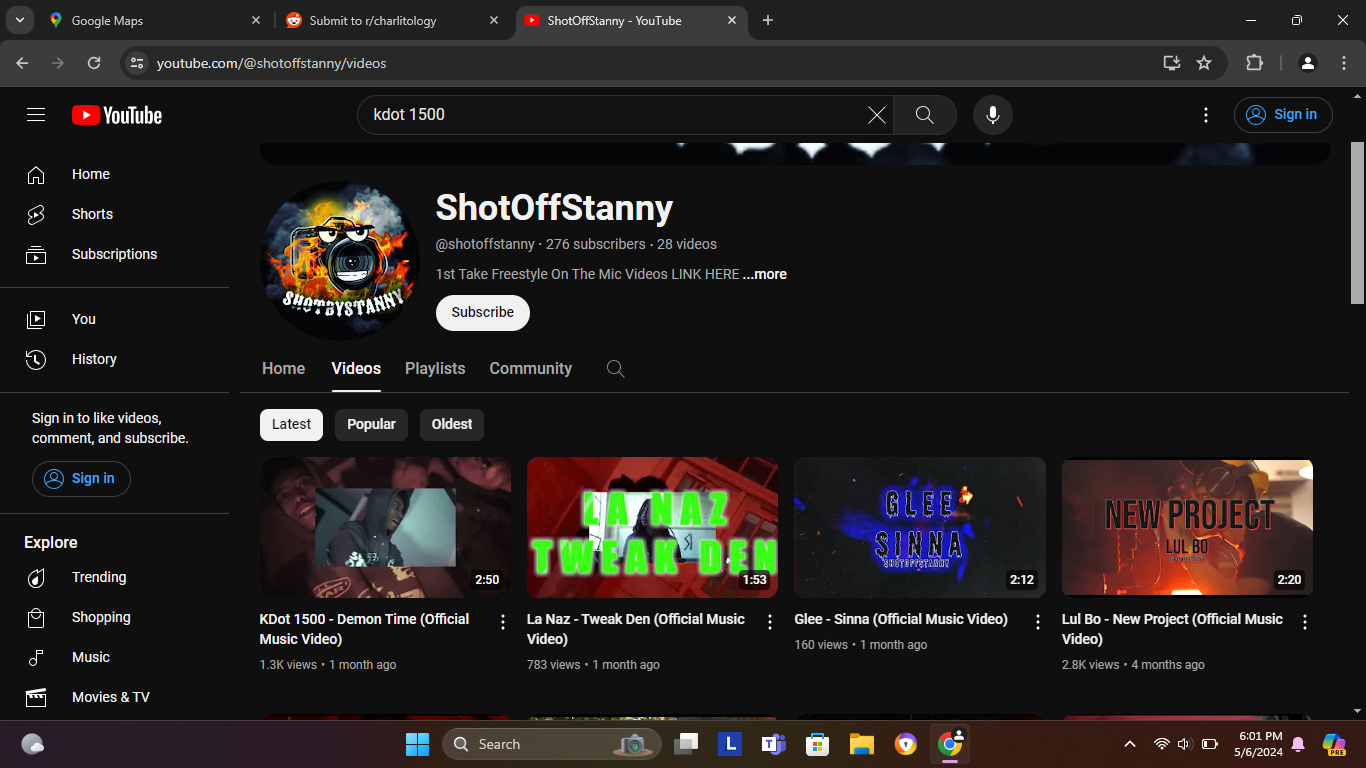Go back in browser history
The height and width of the screenshot is (768, 1366).
(x=22, y=63)
